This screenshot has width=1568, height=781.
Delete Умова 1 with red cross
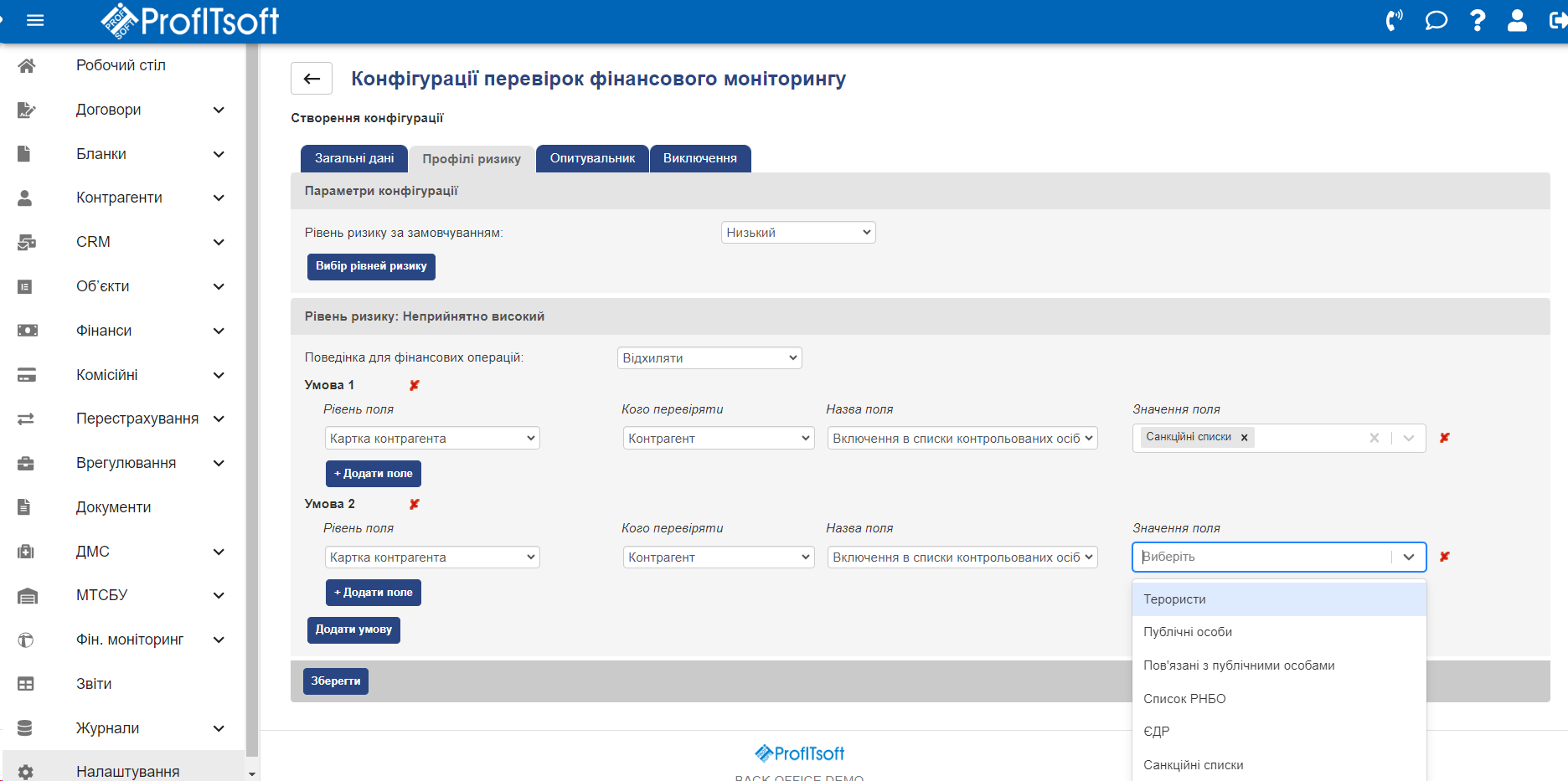click(414, 385)
